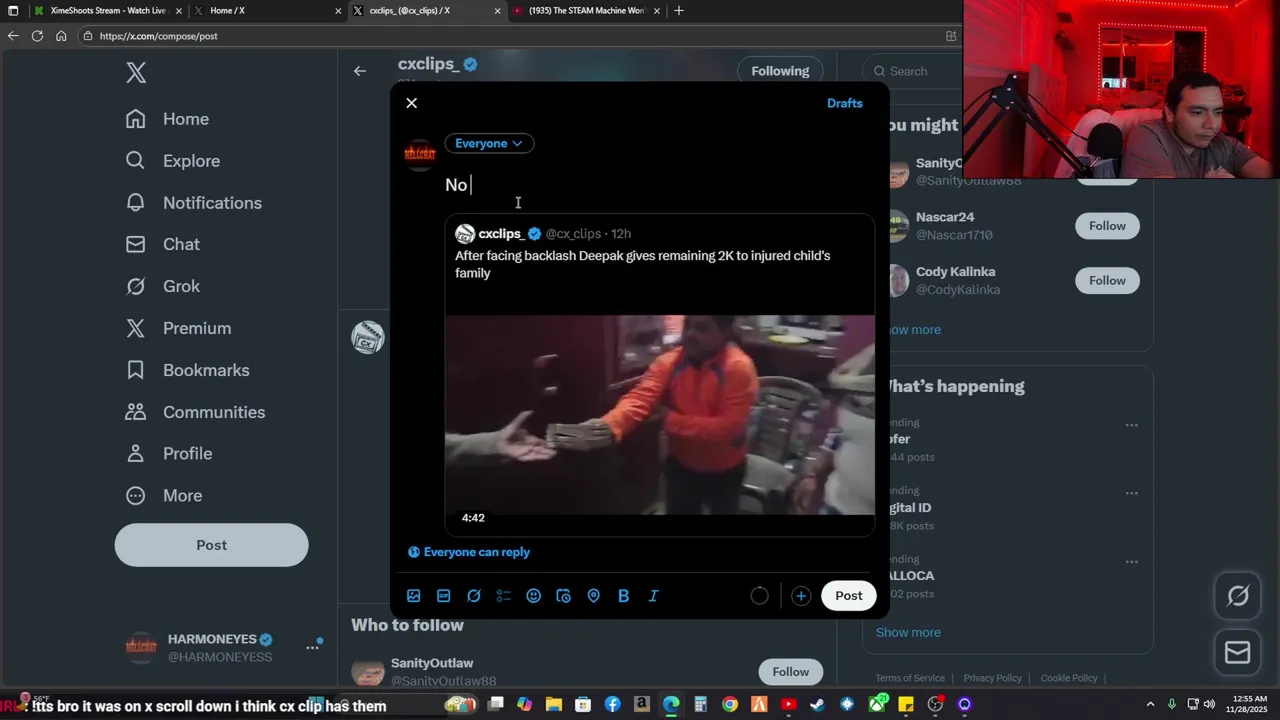
Task: Open Premium in sidebar
Action: 179,328
